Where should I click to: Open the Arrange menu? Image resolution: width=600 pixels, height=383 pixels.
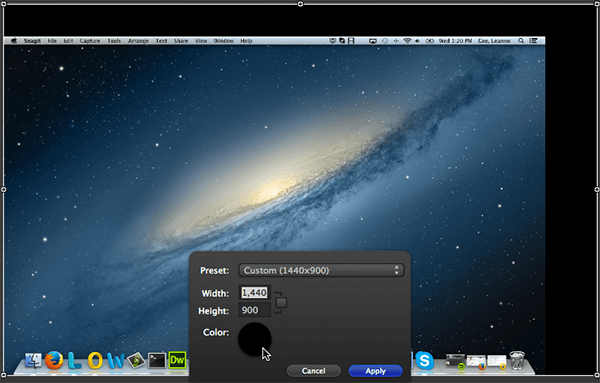tap(138, 41)
